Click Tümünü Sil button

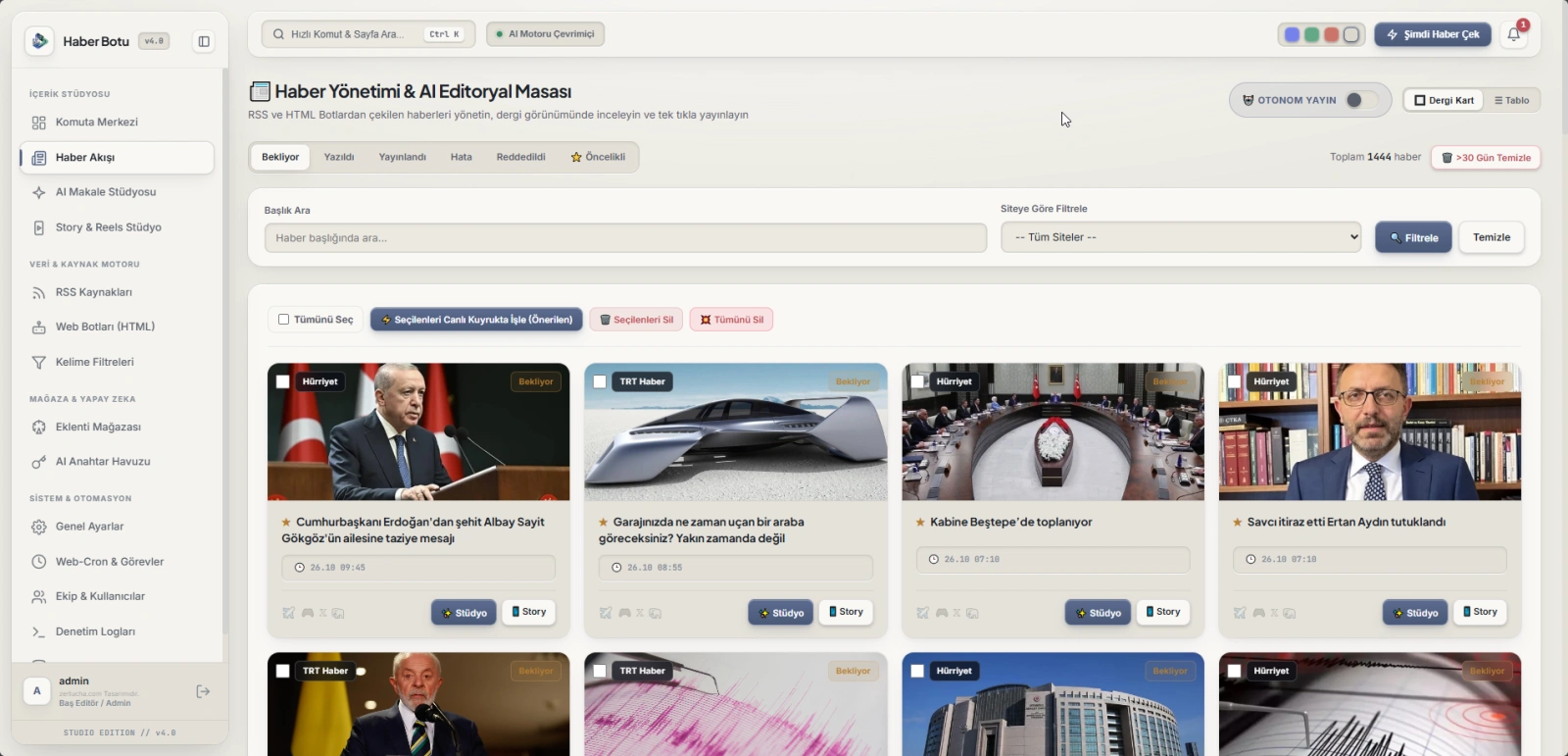[731, 320]
